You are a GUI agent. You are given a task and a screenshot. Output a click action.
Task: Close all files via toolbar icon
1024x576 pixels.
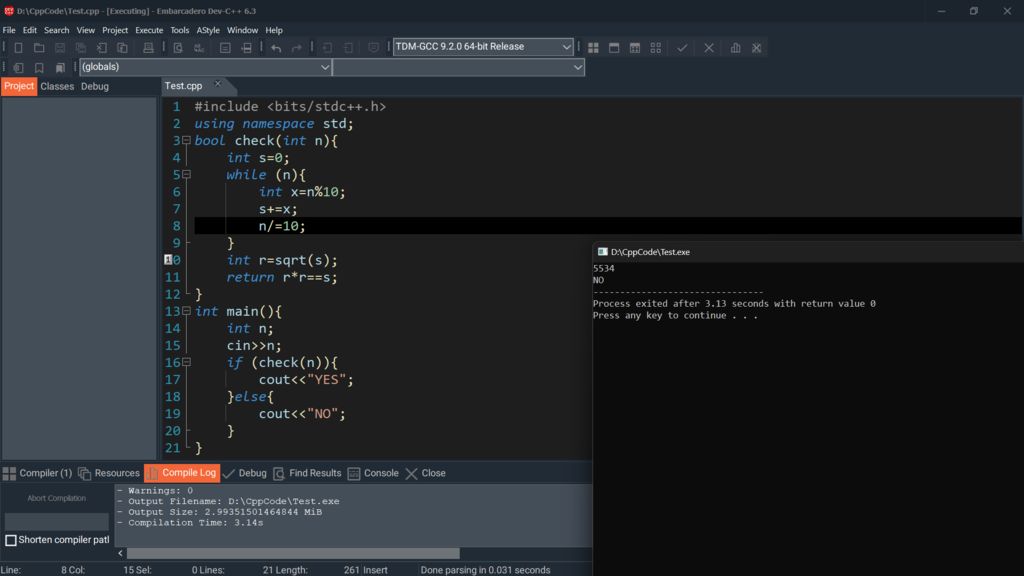(x=122, y=48)
